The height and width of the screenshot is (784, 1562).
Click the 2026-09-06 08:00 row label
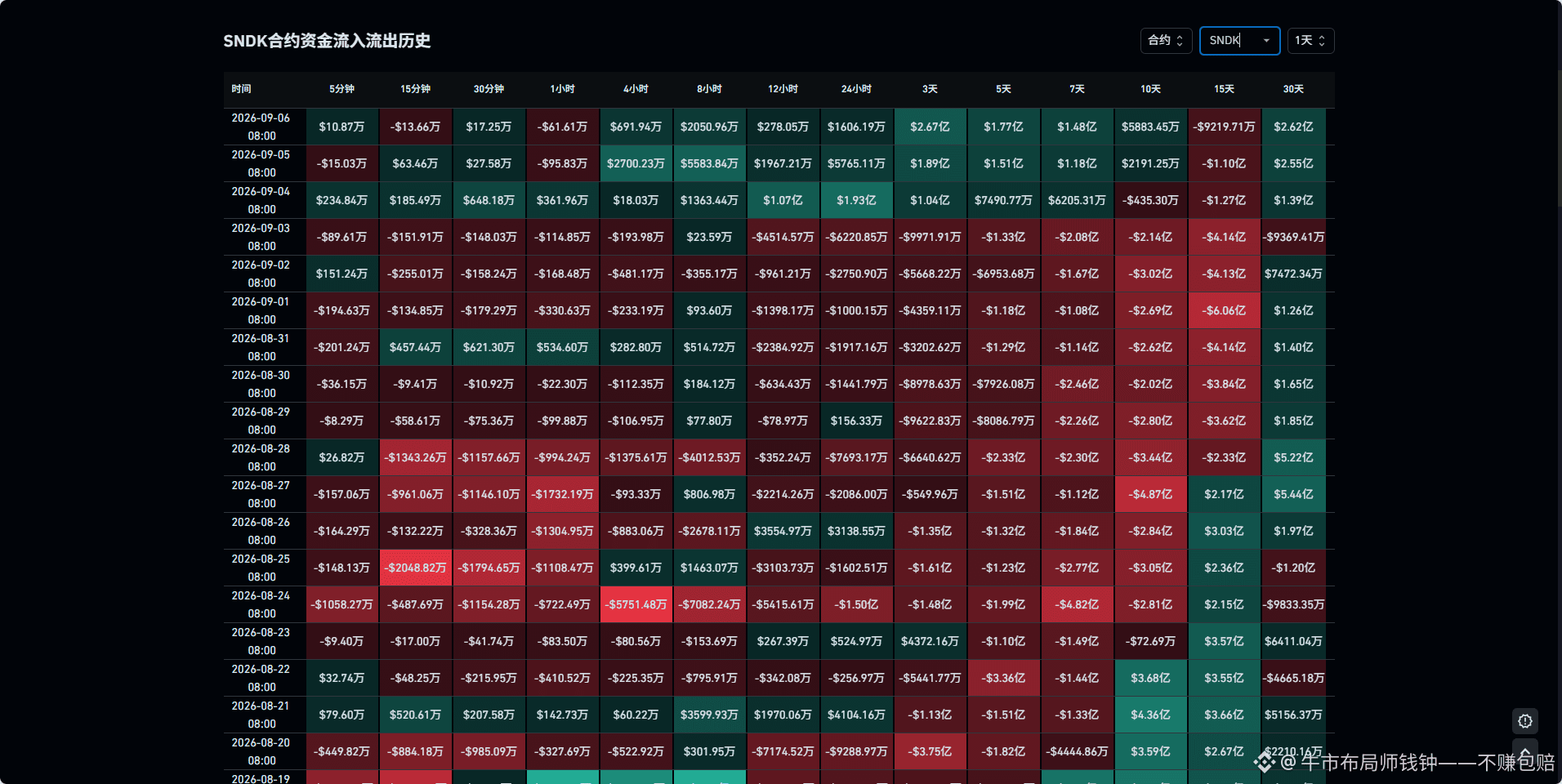(261, 127)
